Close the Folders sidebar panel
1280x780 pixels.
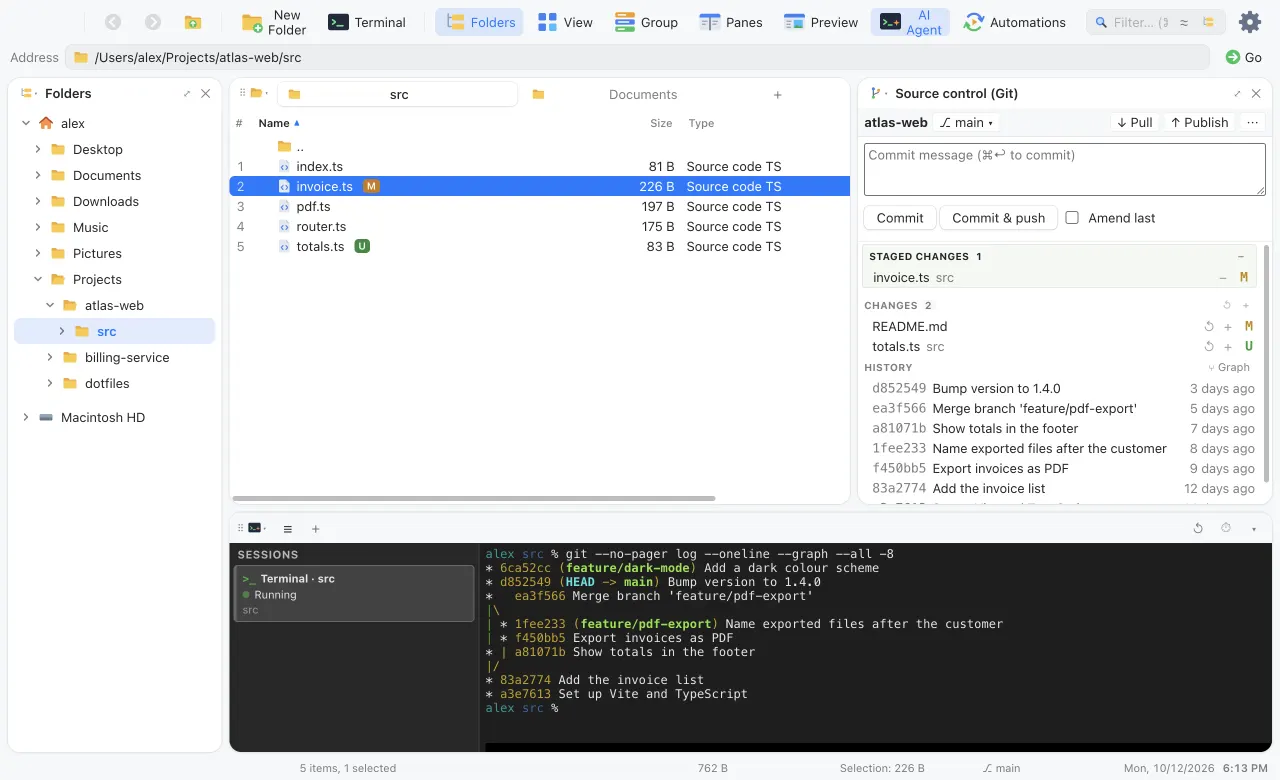(x=205, y=93)
